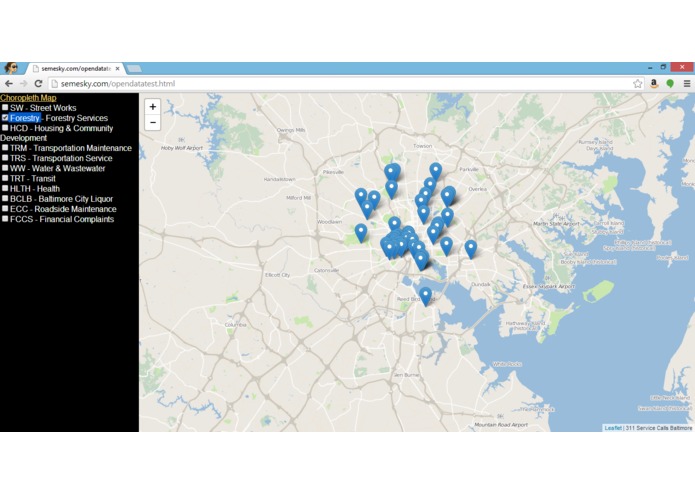Click the White Rocks map label

point(507,364)
